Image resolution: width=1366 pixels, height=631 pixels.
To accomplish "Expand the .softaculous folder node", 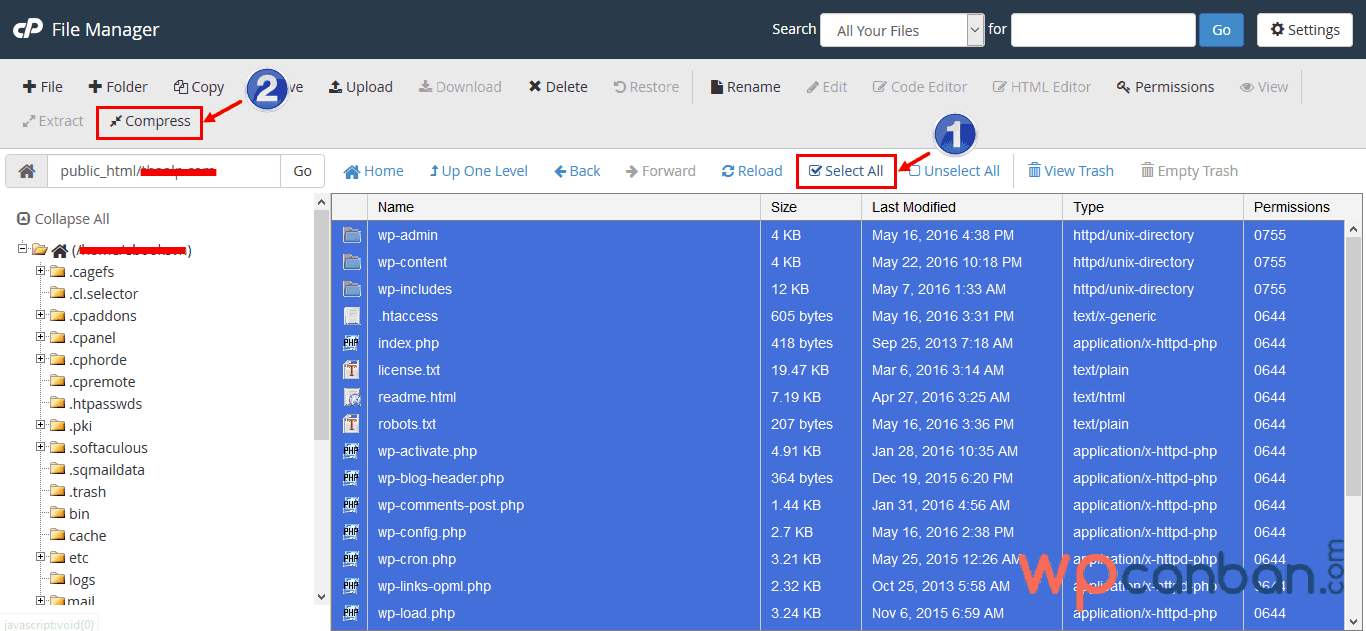I will 41,447.
